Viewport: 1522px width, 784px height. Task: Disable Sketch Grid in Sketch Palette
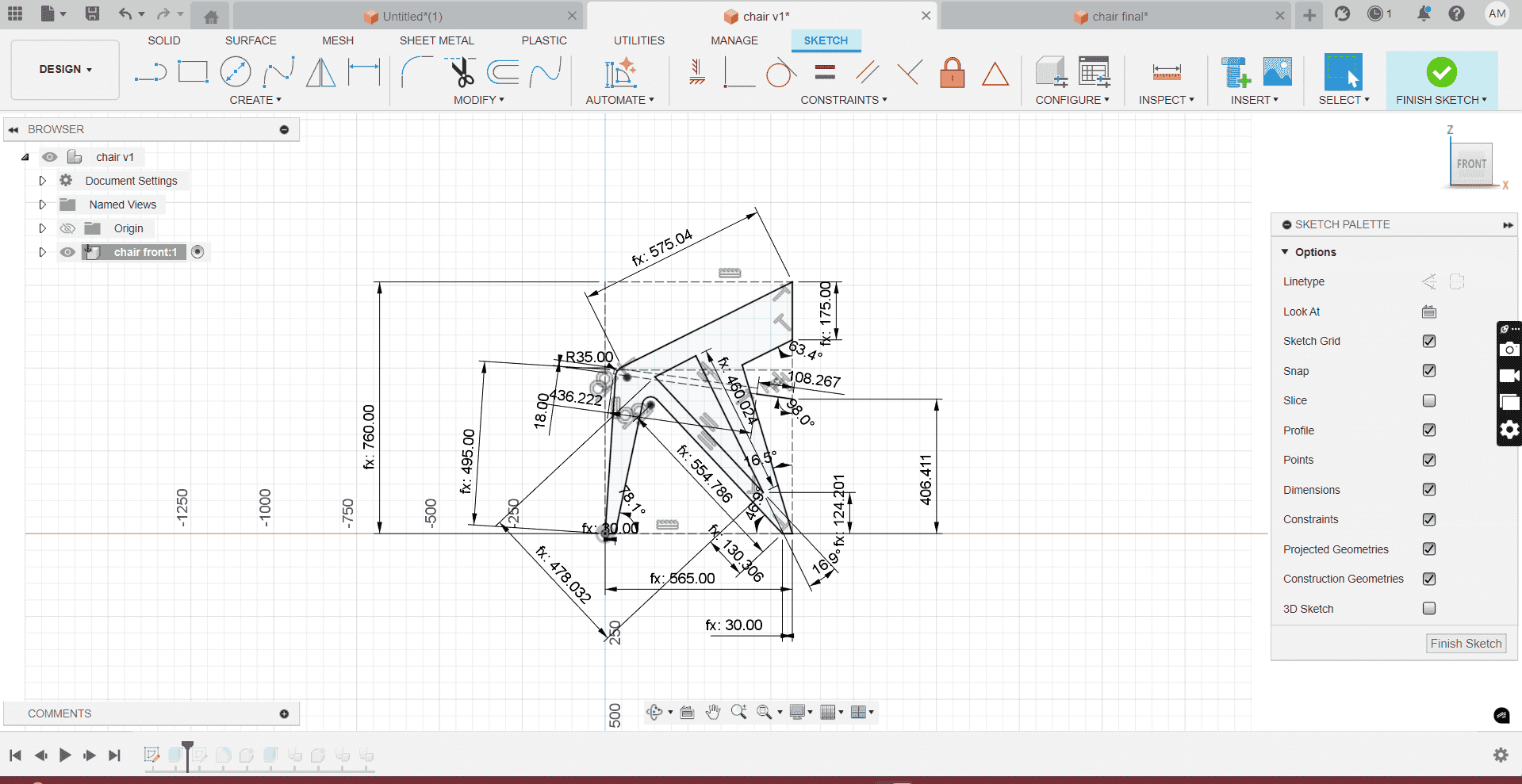click(1429, 341)
